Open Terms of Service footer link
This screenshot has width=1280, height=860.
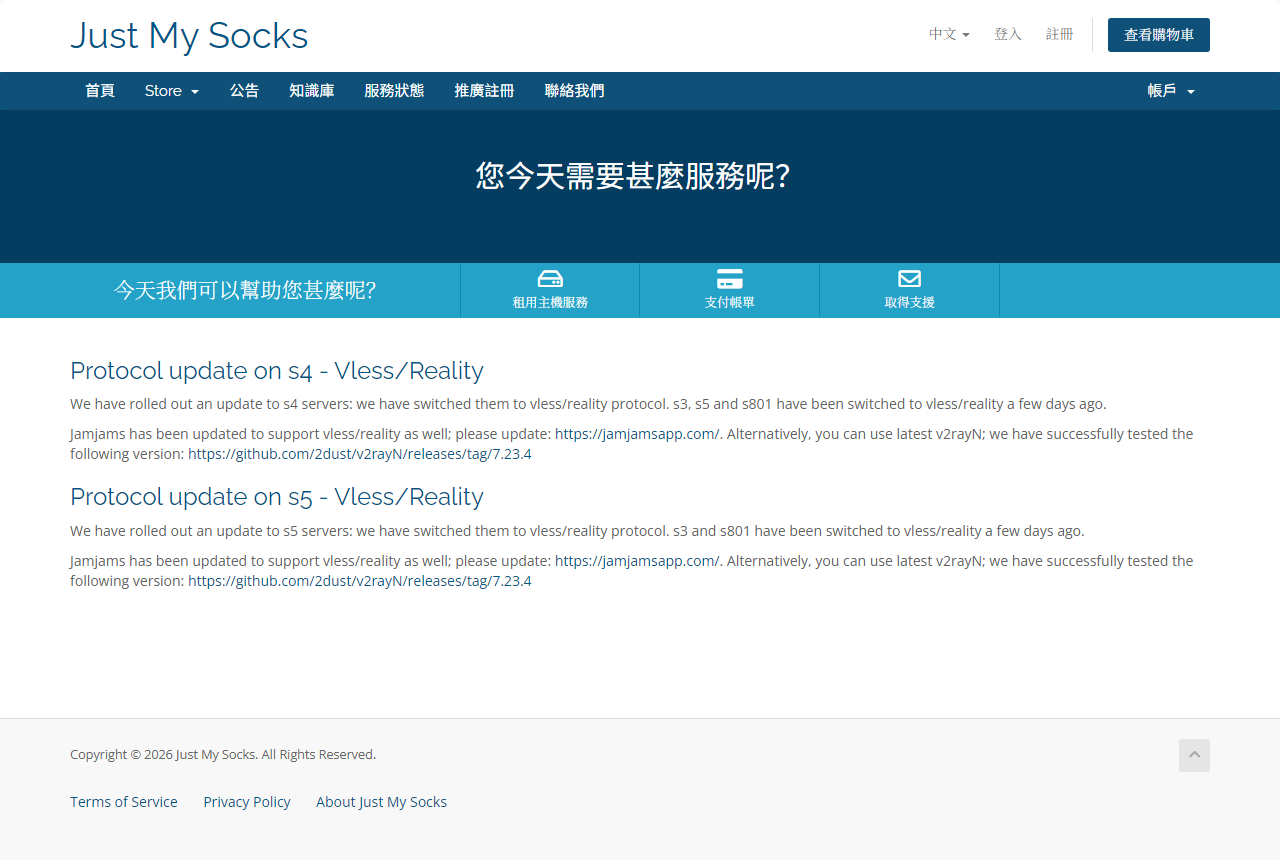pos(124,802)
